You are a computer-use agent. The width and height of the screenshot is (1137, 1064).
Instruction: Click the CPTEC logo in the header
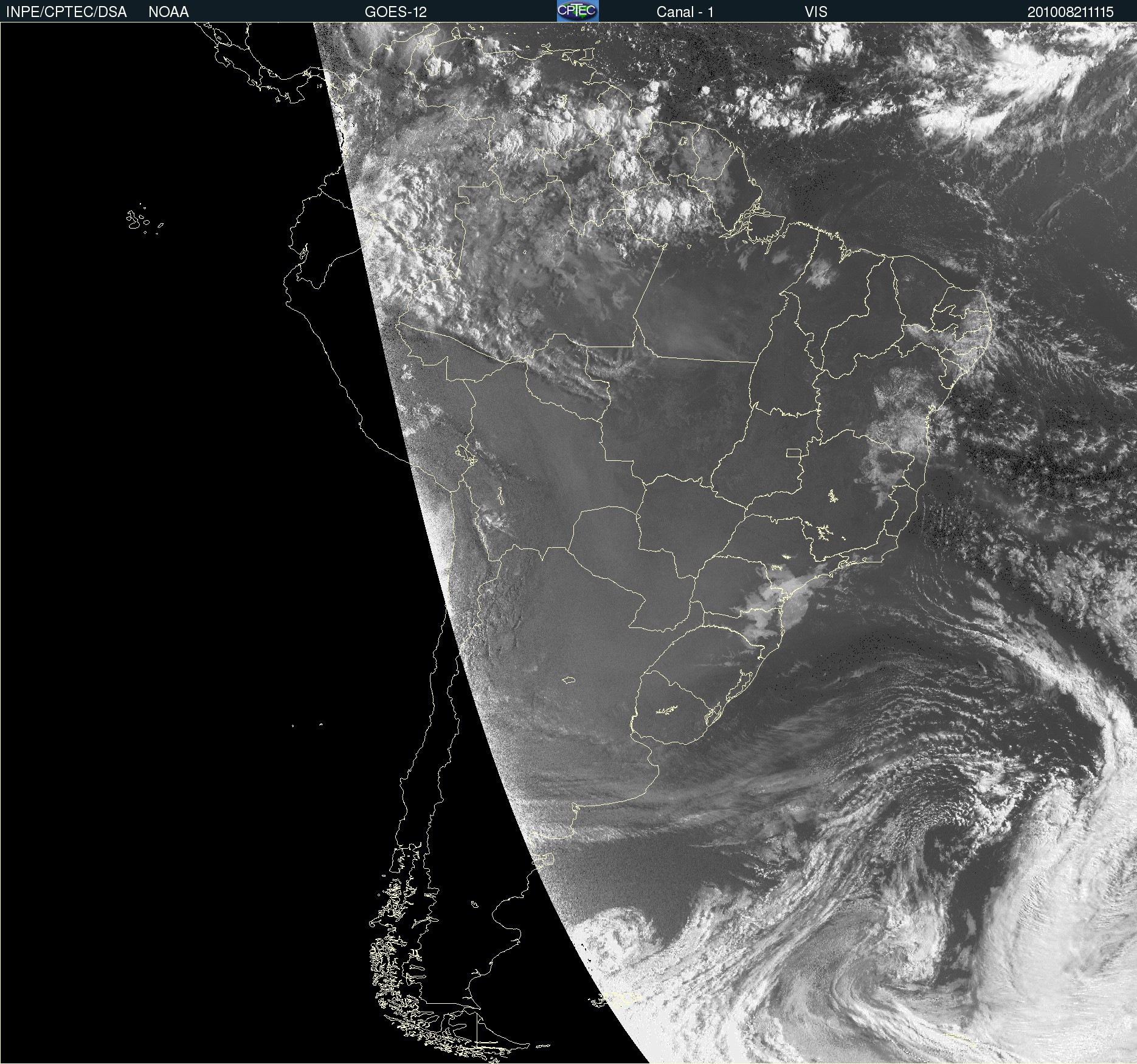(x=578, y=11)
